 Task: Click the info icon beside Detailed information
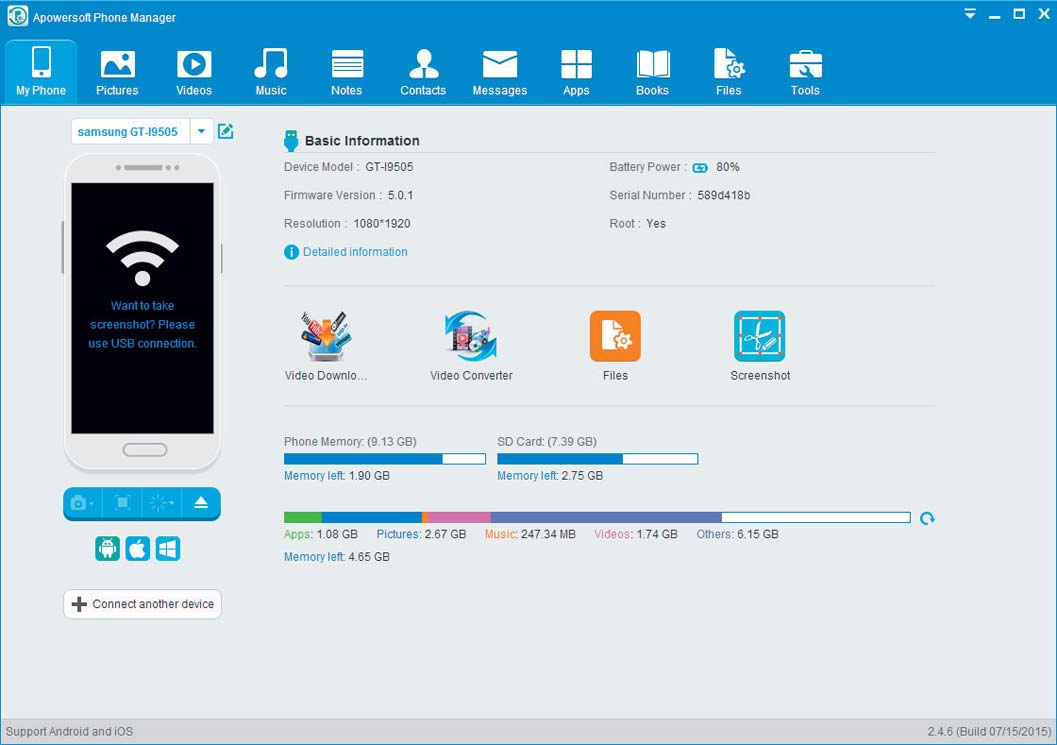click(x=291, y=252)
